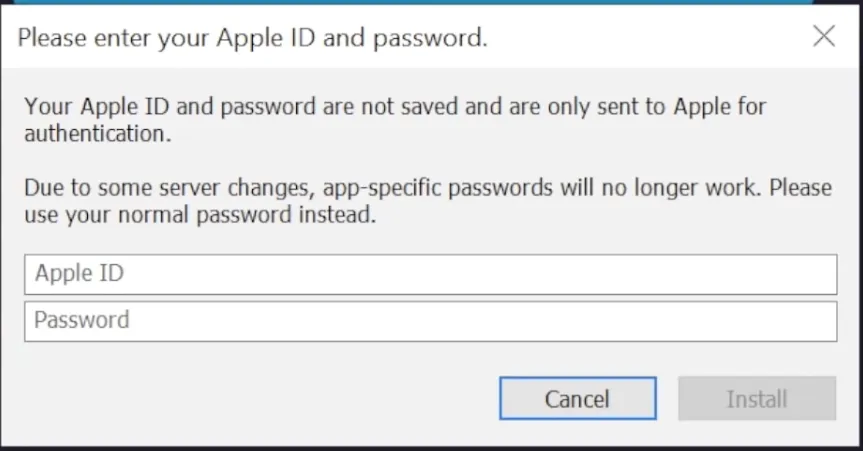Image resolution: width=863 pixels, height=451 pixels.
Task: Click the words "sent to Apple for"
Action: point(682,106)
